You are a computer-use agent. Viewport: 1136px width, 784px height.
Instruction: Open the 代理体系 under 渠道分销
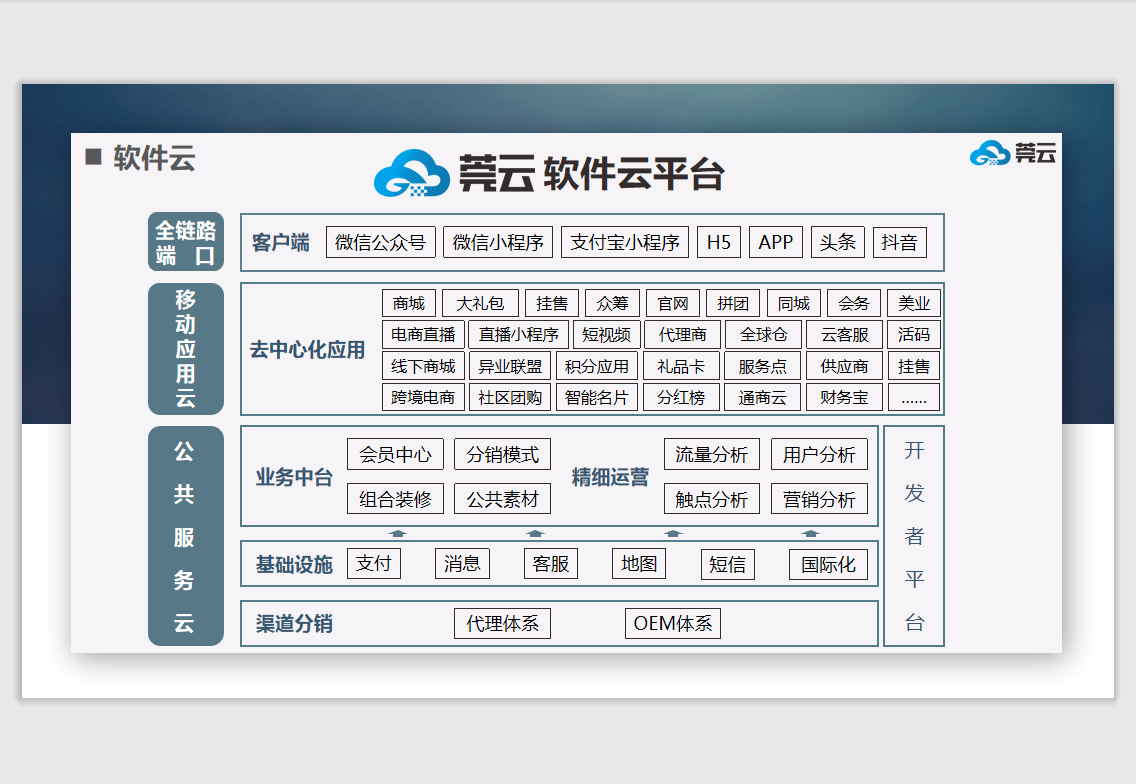(502, 623)
